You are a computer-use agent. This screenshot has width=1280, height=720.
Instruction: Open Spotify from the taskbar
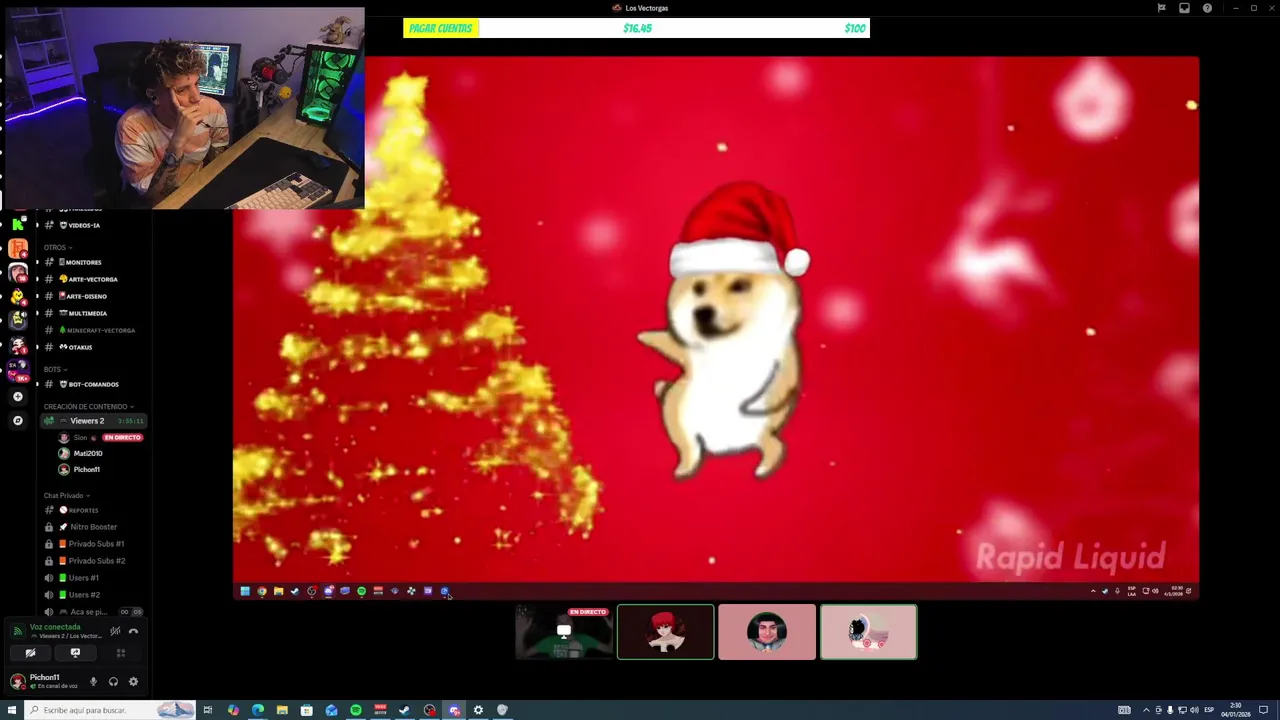coord(356,710)
